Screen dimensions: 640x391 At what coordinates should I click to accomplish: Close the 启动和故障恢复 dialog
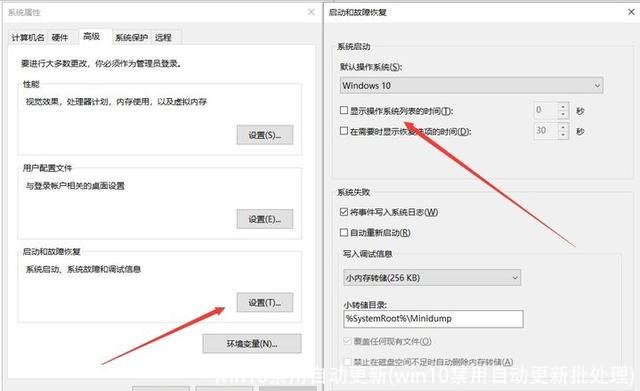[631, 12]
